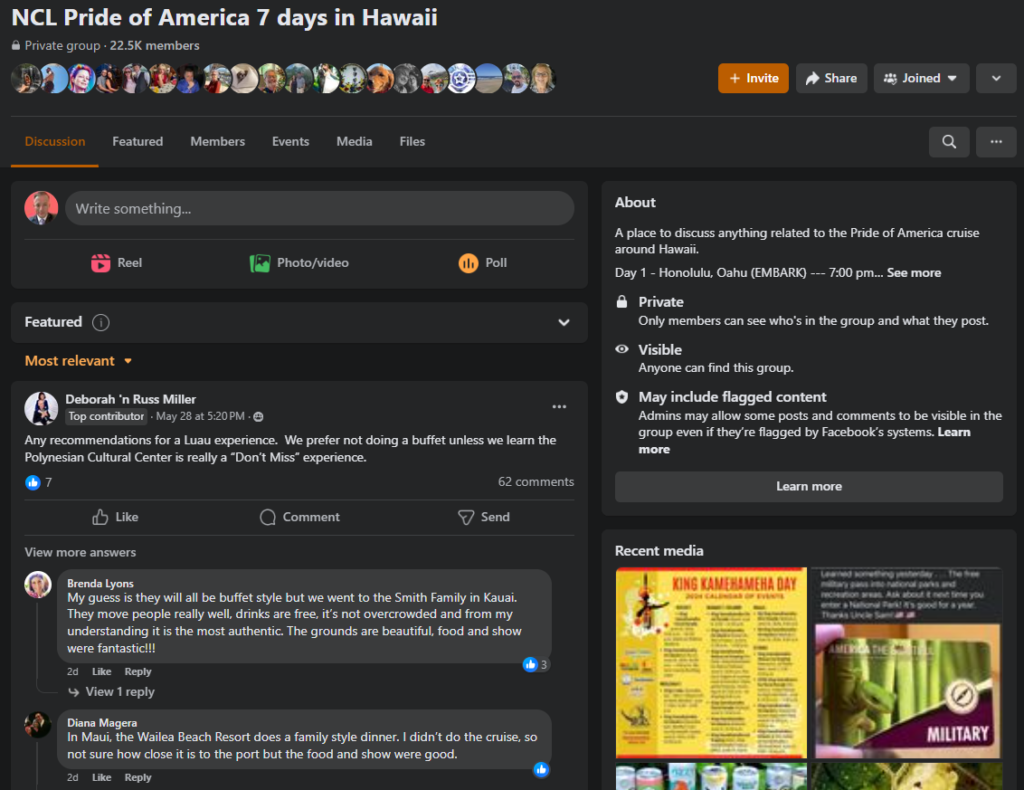Viewport: 1024px width, 790px height.
Task: Open the group tab bar three-dots menu
Action: point(996,142)
